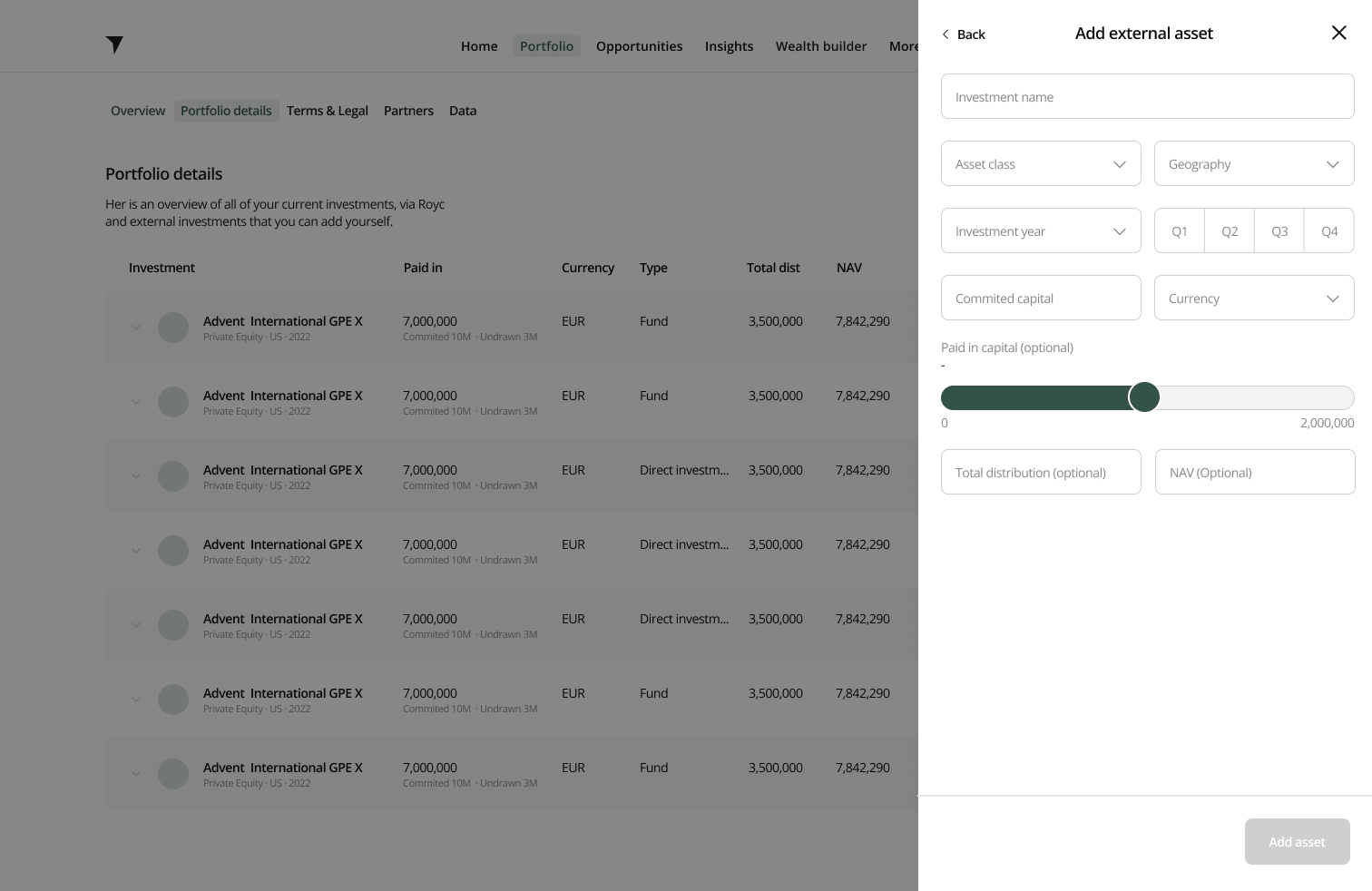Click the Add asset button

1297,841
